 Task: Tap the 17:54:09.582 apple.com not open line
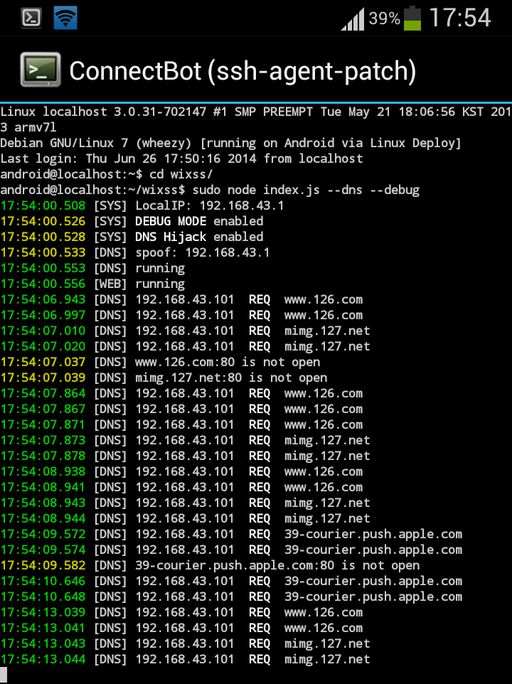coord(210,565)
